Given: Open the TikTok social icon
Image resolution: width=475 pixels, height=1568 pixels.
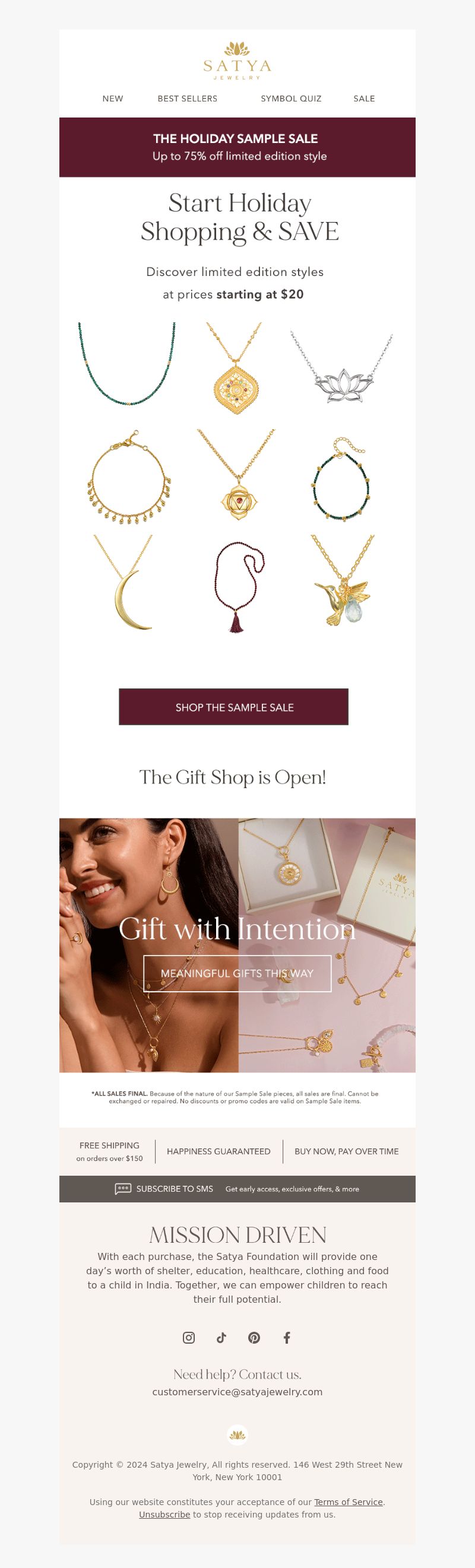Looking at the screenshot, I should tap(221, 1337).
